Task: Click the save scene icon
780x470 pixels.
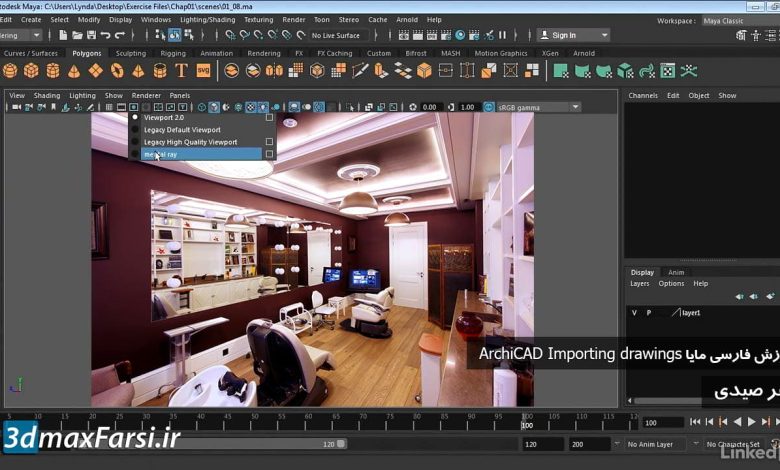Action: pos(92,35)
